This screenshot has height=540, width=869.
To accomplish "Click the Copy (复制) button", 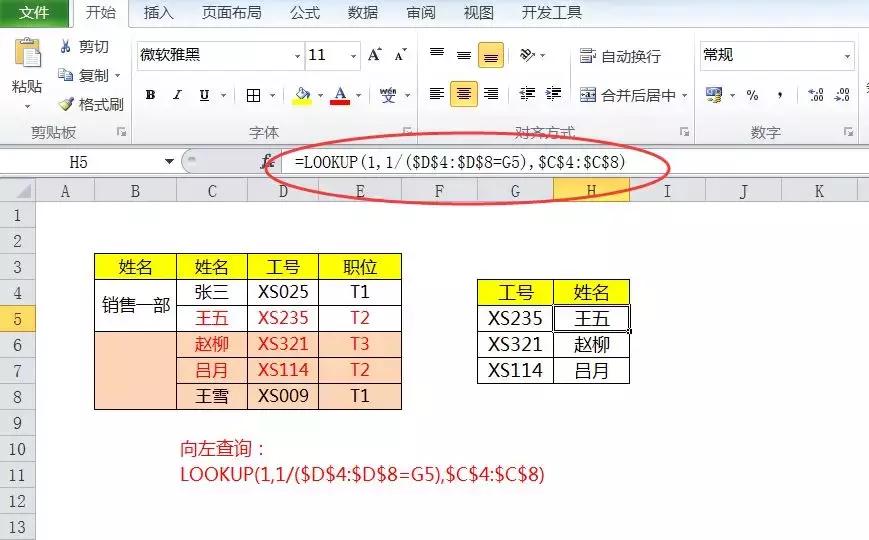I will [83, 75].
